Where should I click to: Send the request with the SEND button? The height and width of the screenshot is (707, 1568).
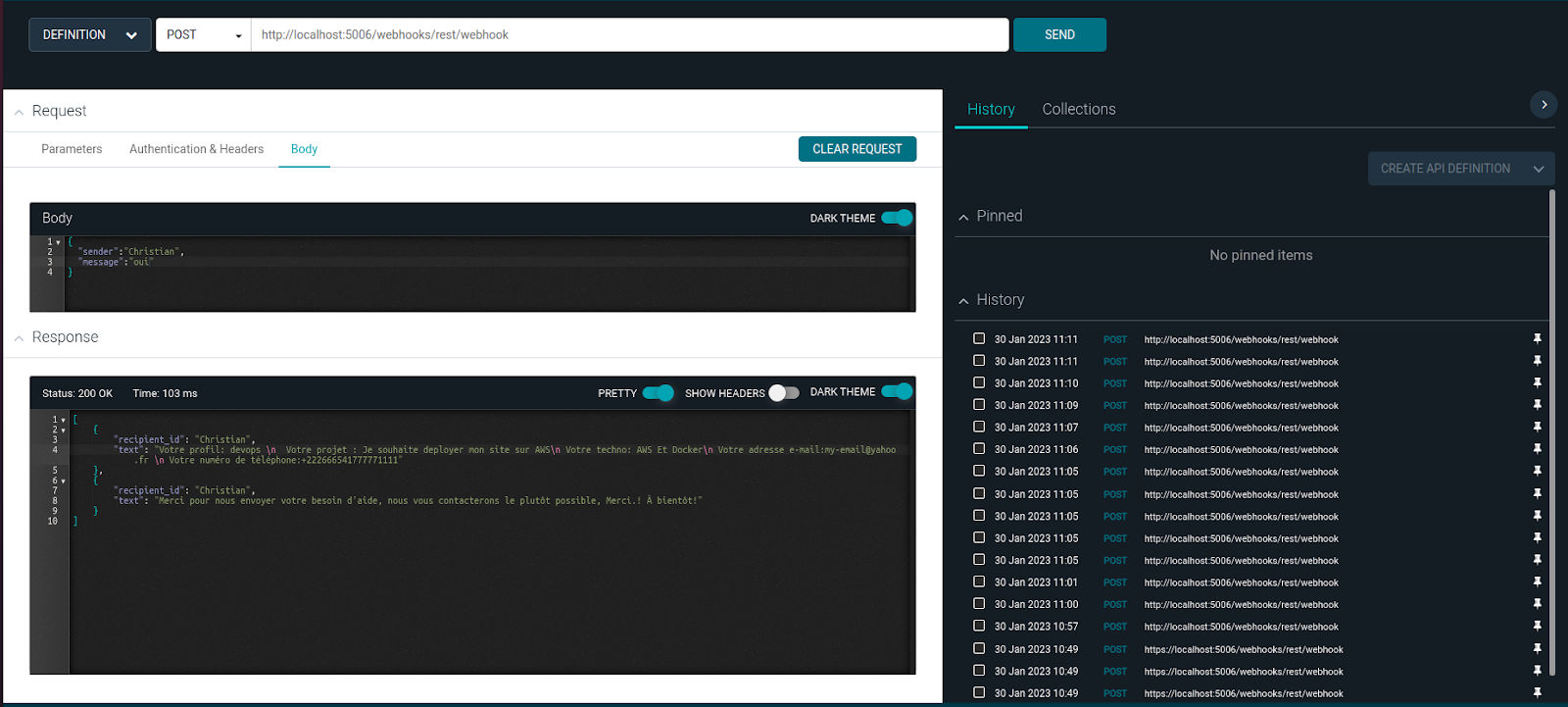coord(1059,34)
